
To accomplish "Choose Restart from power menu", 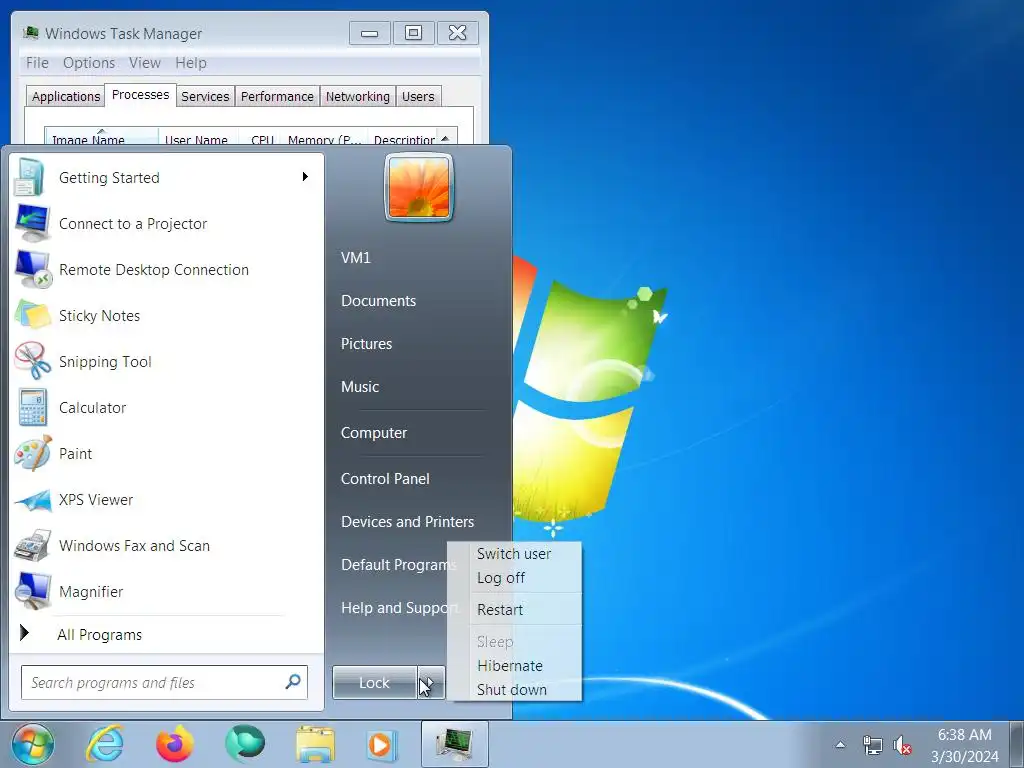I will (500, 610).
